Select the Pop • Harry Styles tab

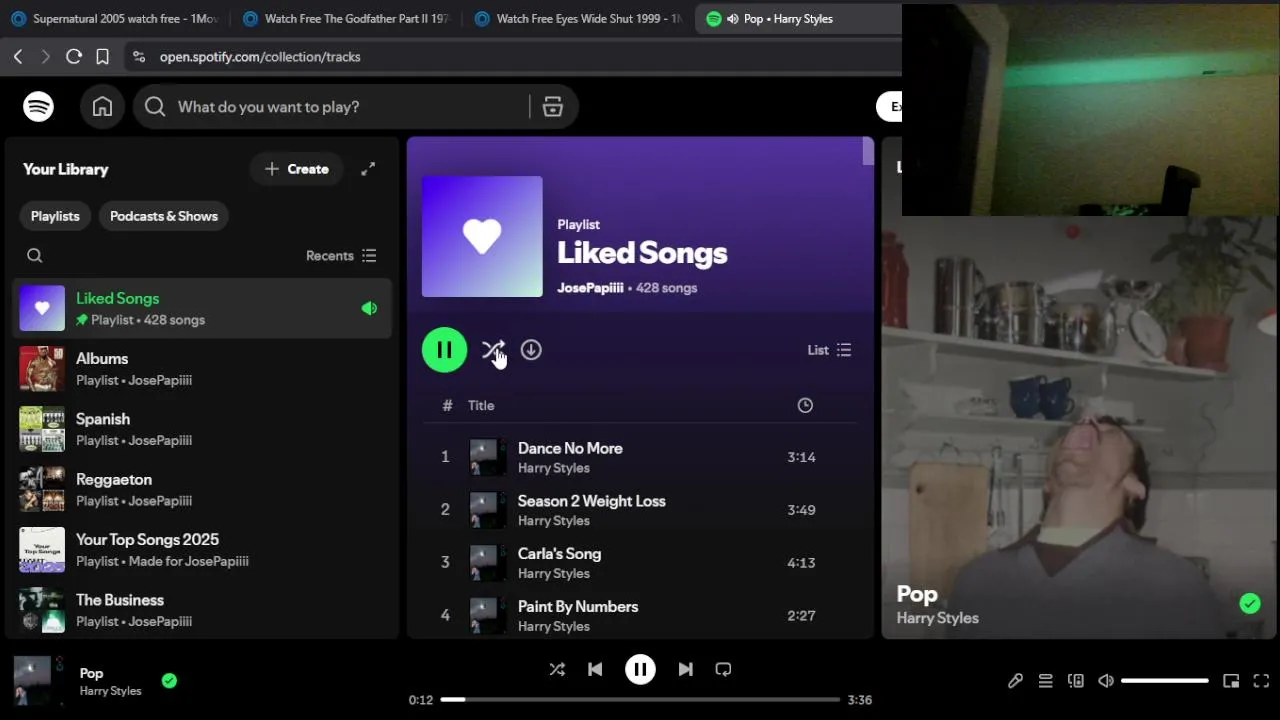(798, 19)
